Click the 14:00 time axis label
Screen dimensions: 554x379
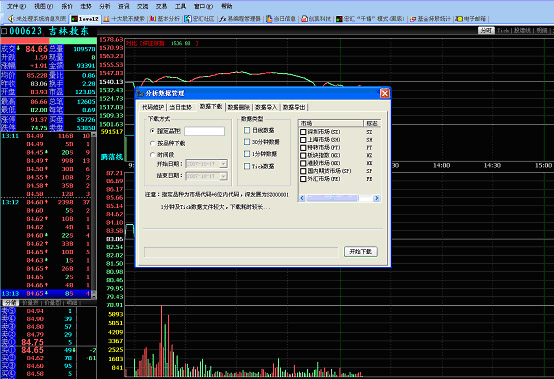point(442,165)
